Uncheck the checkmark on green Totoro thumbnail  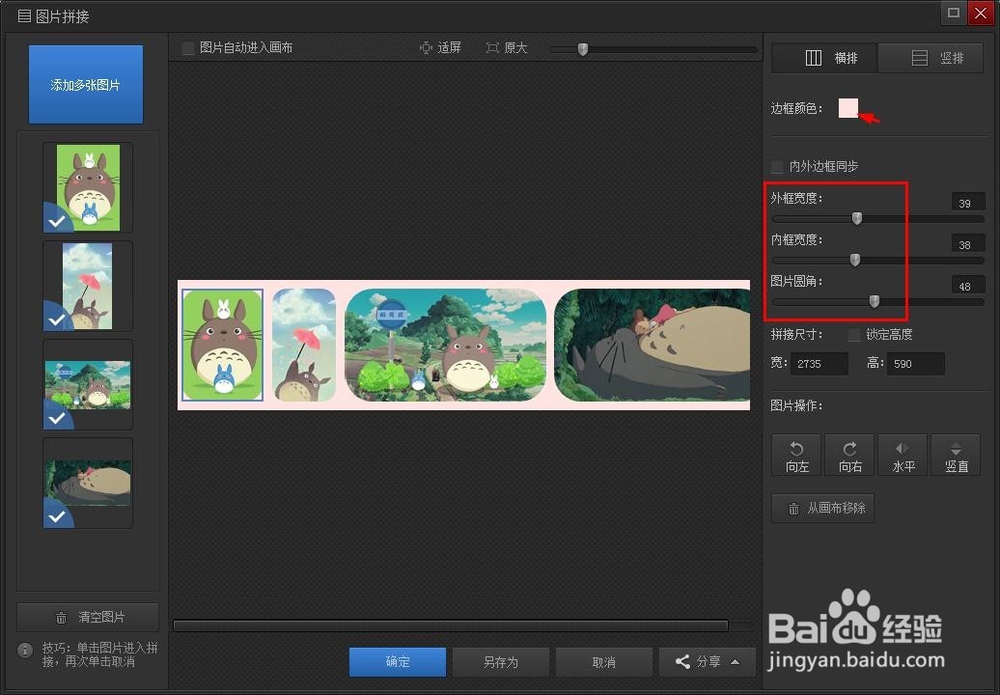[x=57, y=220]
